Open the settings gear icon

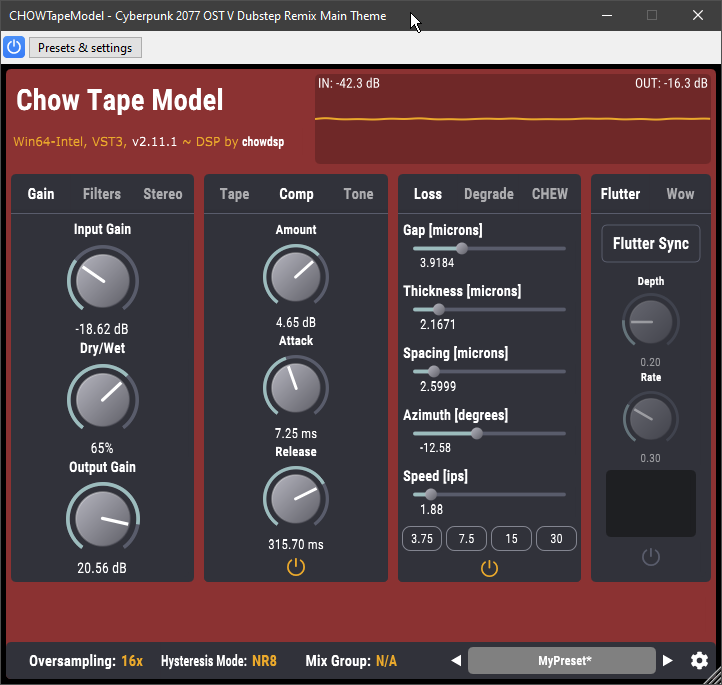tap(699, 661)
